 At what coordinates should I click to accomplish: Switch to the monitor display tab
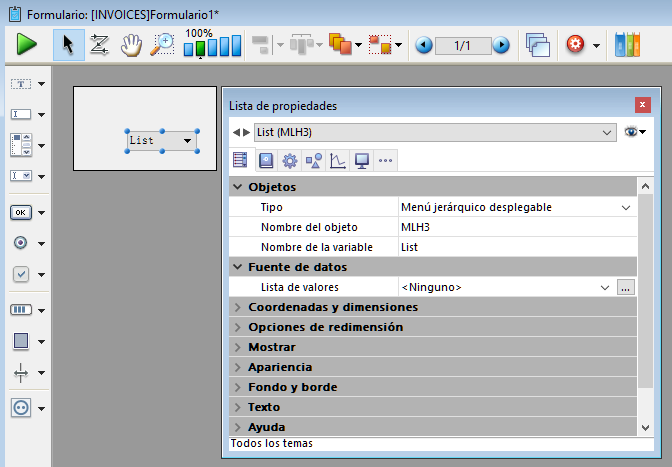(x=361, y=160)
